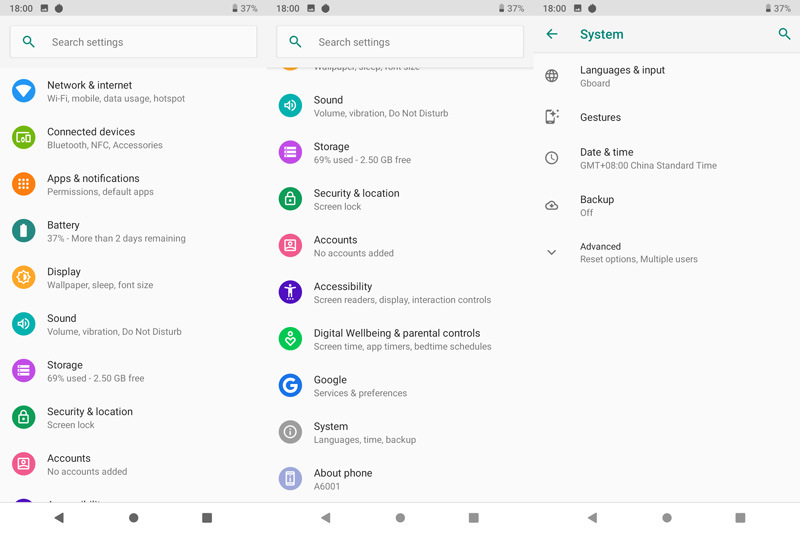Open the orange Apps & notifications icon

[x=23, y=184]
